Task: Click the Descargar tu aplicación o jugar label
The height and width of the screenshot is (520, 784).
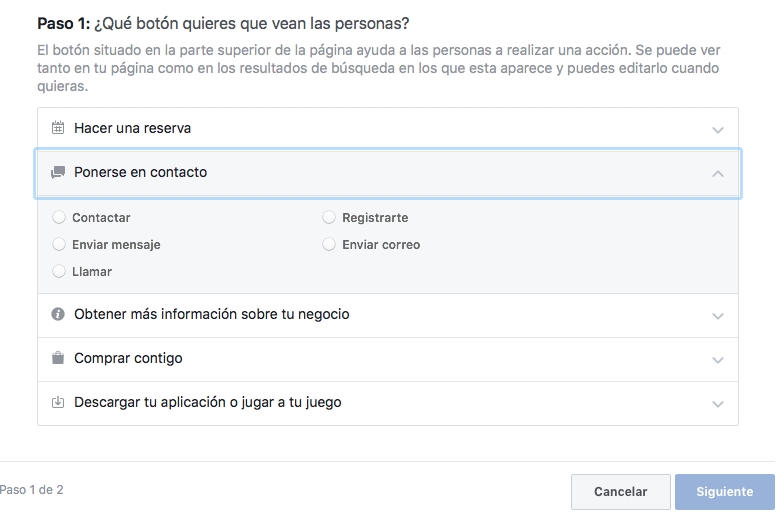Action: pyautogui.click(x=207, y=402)
